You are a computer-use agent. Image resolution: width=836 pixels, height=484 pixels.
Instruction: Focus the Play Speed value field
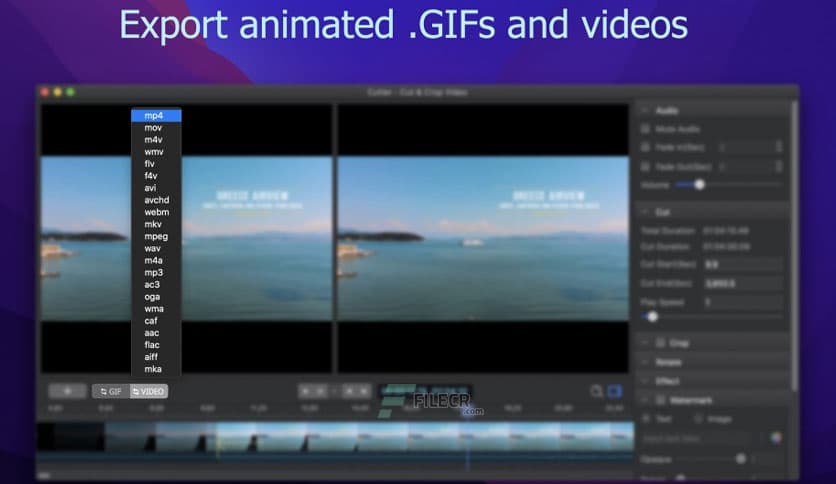pyautogui.click(x=743, y=302)
